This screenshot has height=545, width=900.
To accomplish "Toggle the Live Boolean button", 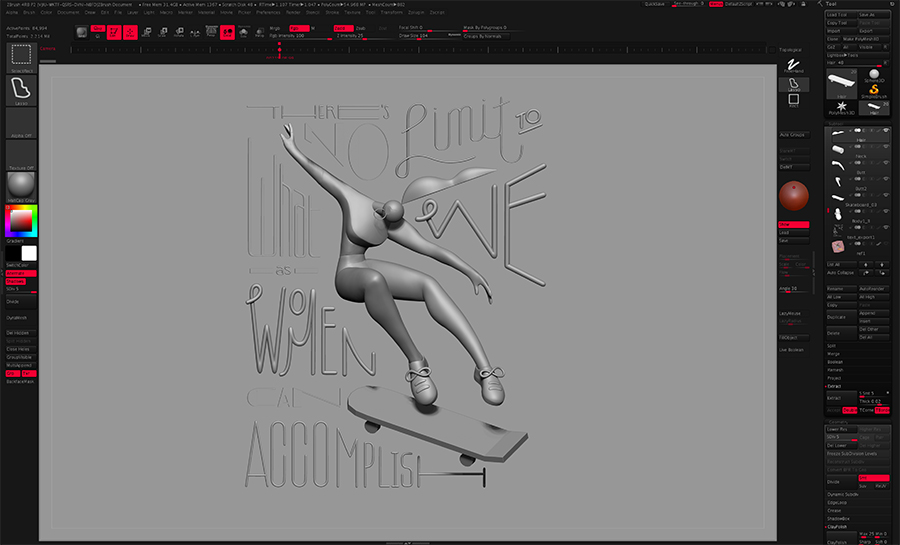I will (794, 350).
